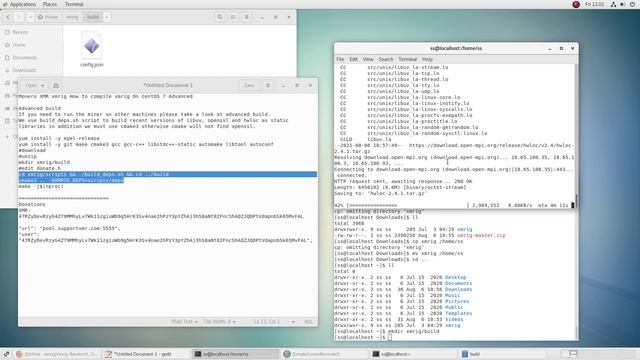Click xmrig-master.zip in terminal listing
Viewport: 640px width, 360px height.
point(481,235)
